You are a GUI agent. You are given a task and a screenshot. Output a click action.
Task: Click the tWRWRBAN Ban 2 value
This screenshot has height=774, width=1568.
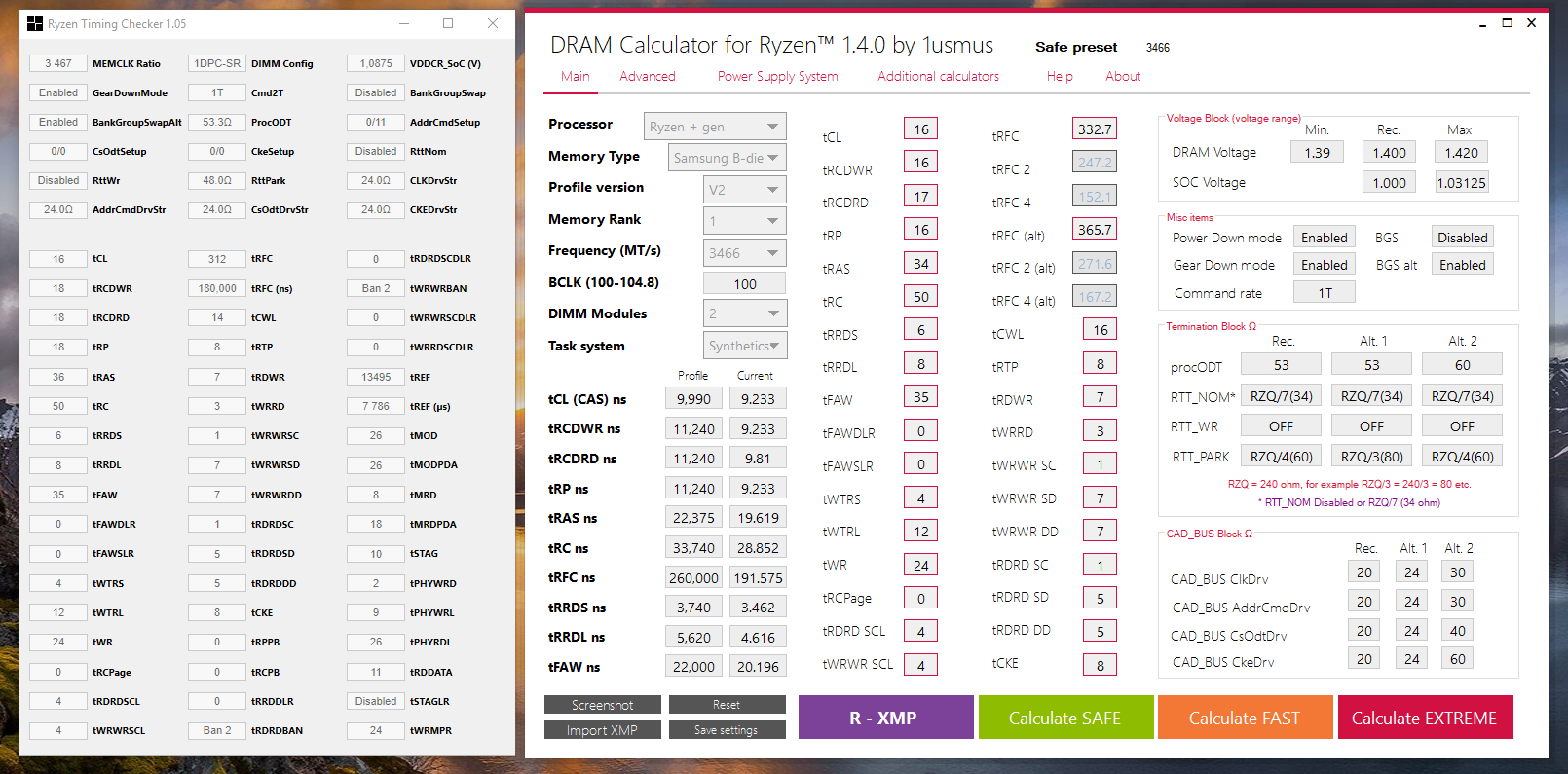tap(376, 288)
